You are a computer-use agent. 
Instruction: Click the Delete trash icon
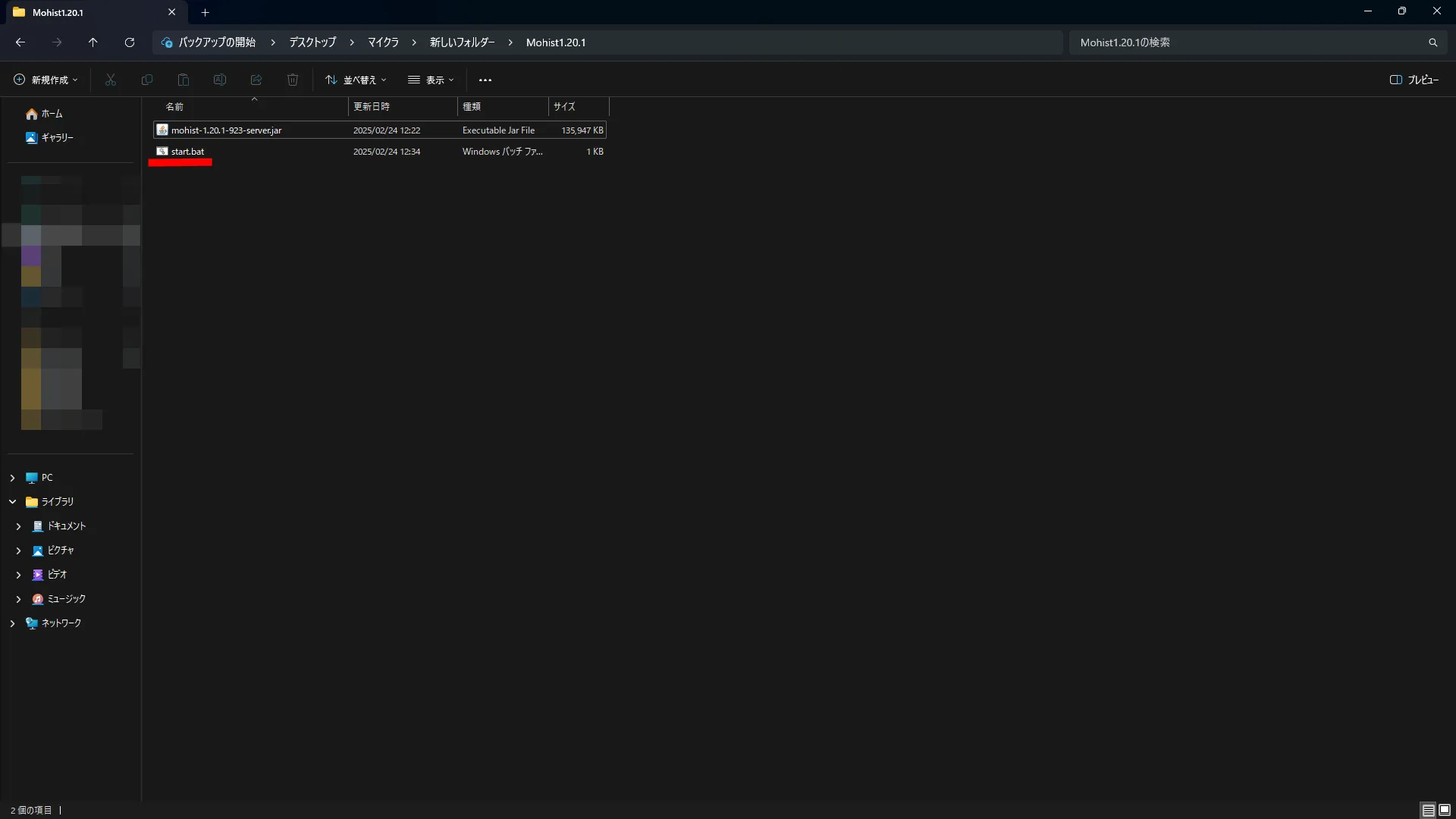point(293,80)
